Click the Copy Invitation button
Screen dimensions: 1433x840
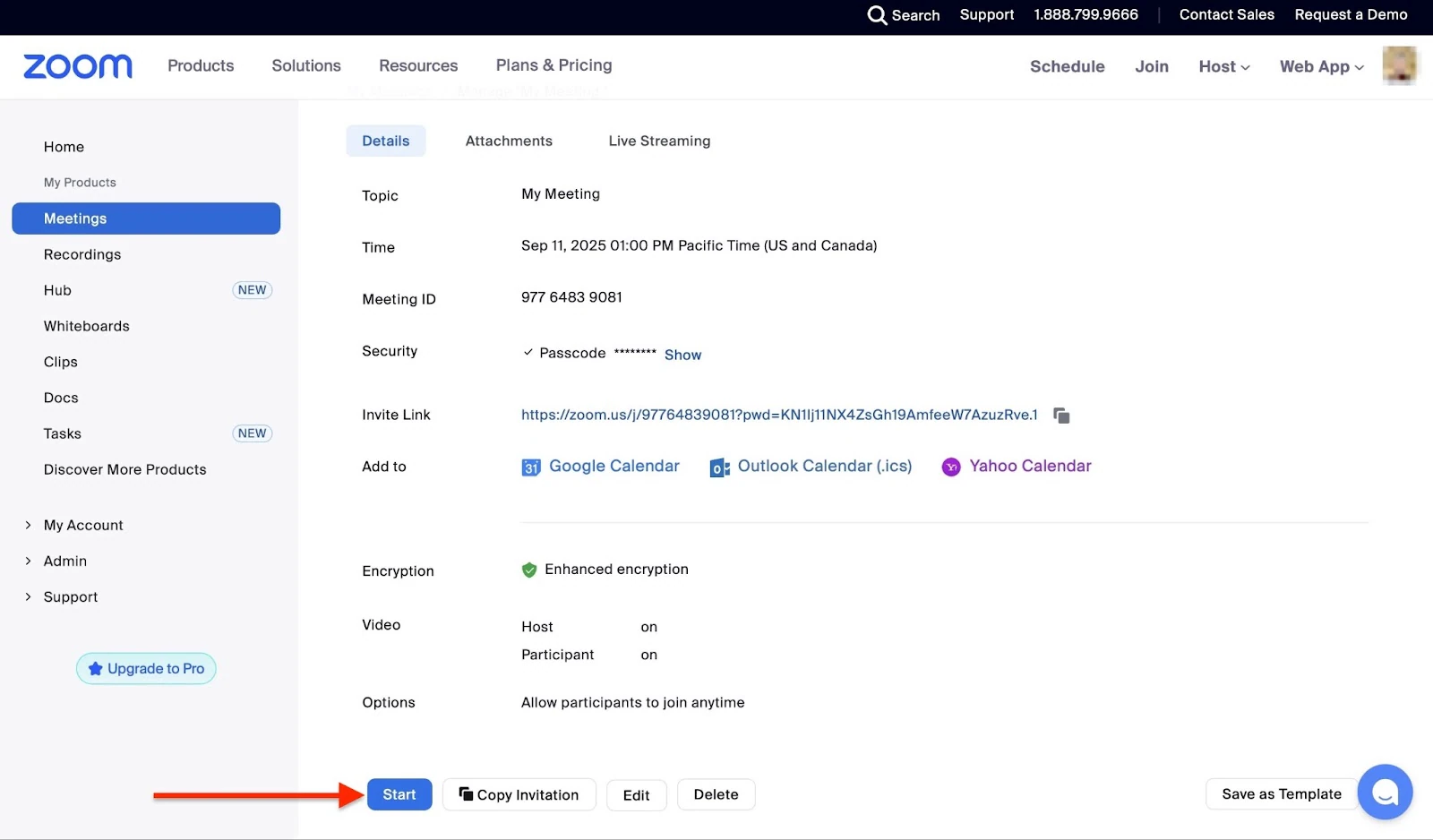[519, 794]
